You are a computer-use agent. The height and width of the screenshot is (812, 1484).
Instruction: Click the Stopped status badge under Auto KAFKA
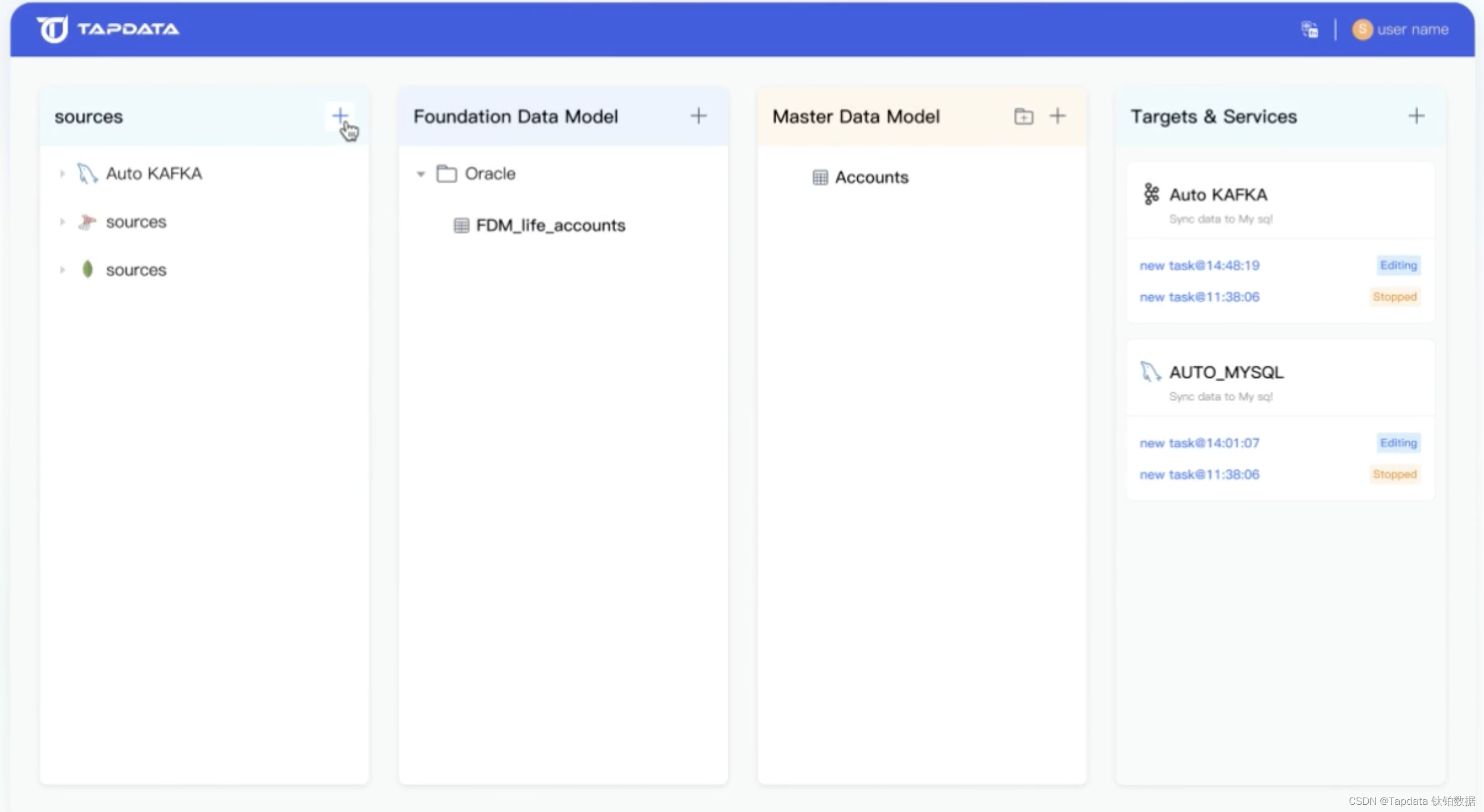[1394, 297]
